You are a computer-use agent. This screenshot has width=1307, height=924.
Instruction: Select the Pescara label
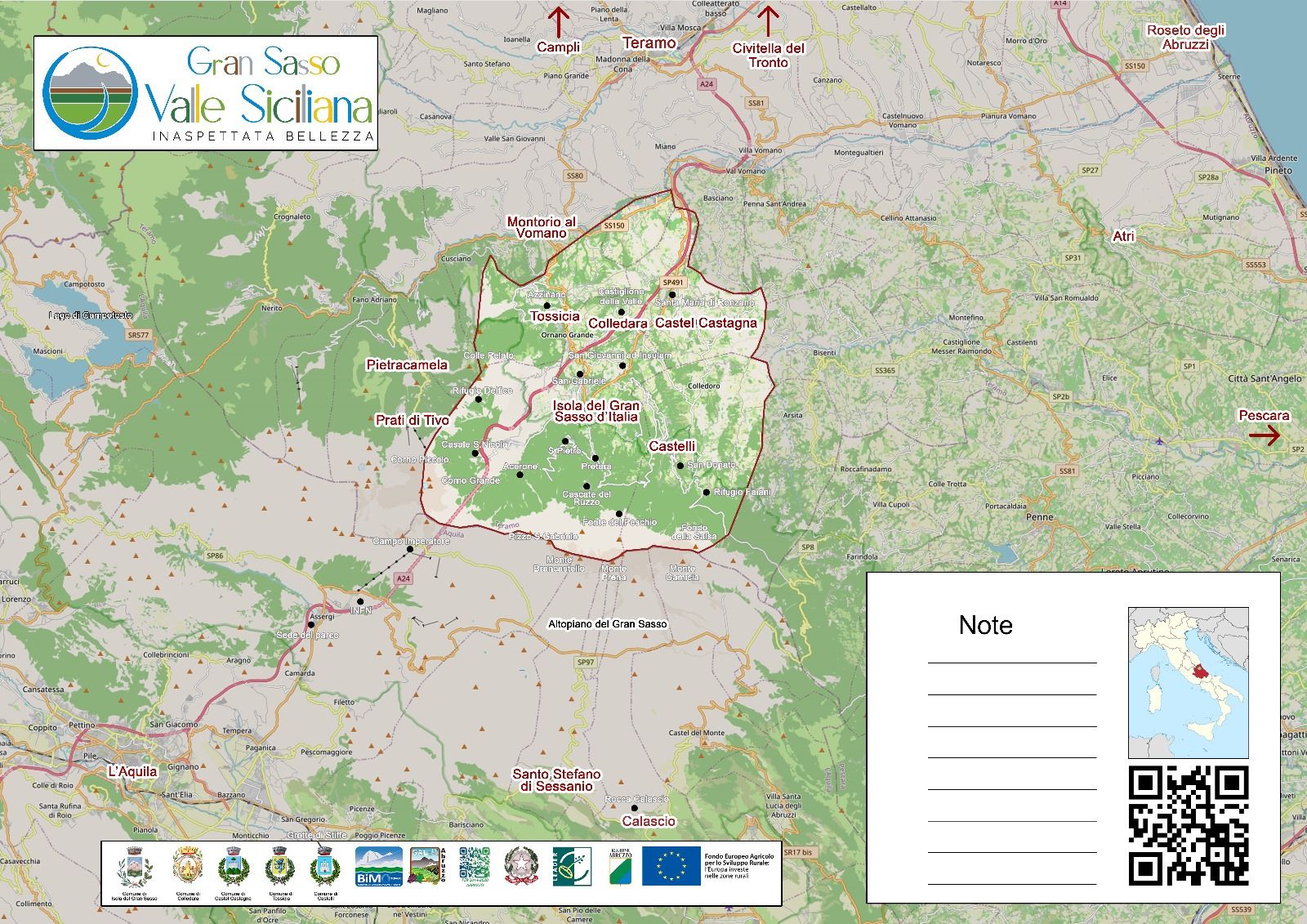pyautogui.click(x=1264, y=416)
